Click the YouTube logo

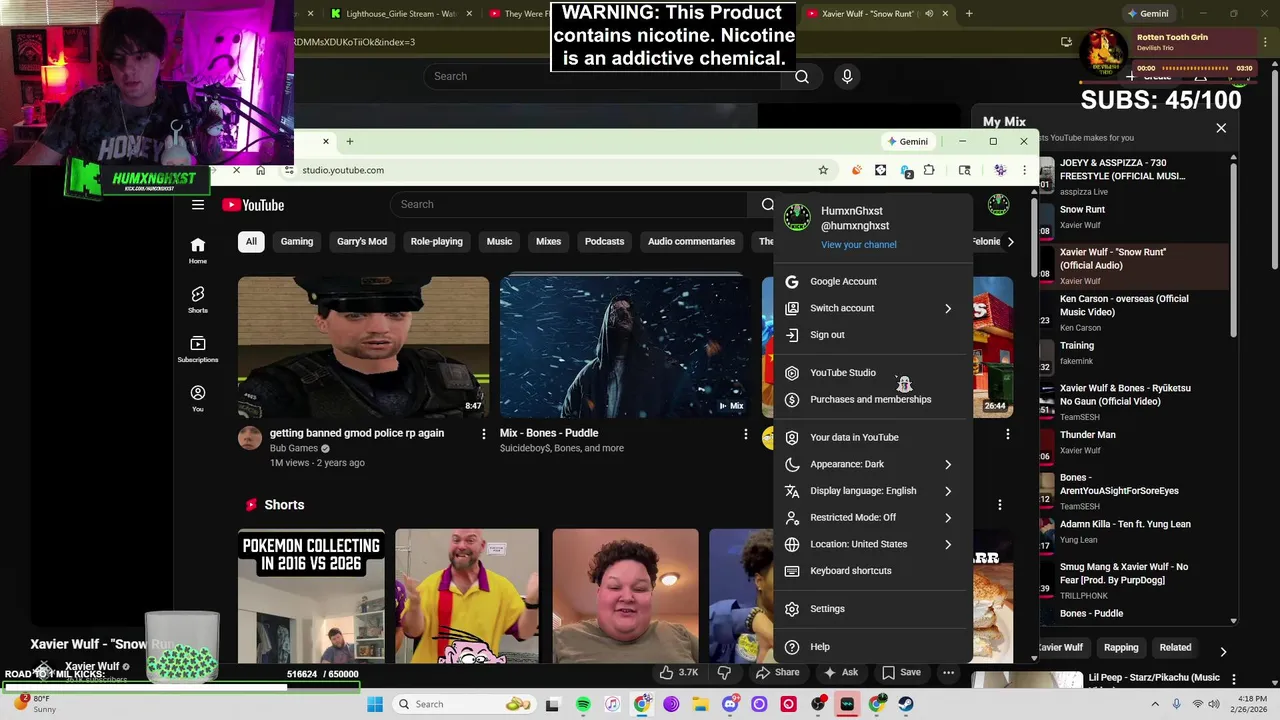pyautogui.click(x=253, y=205)
